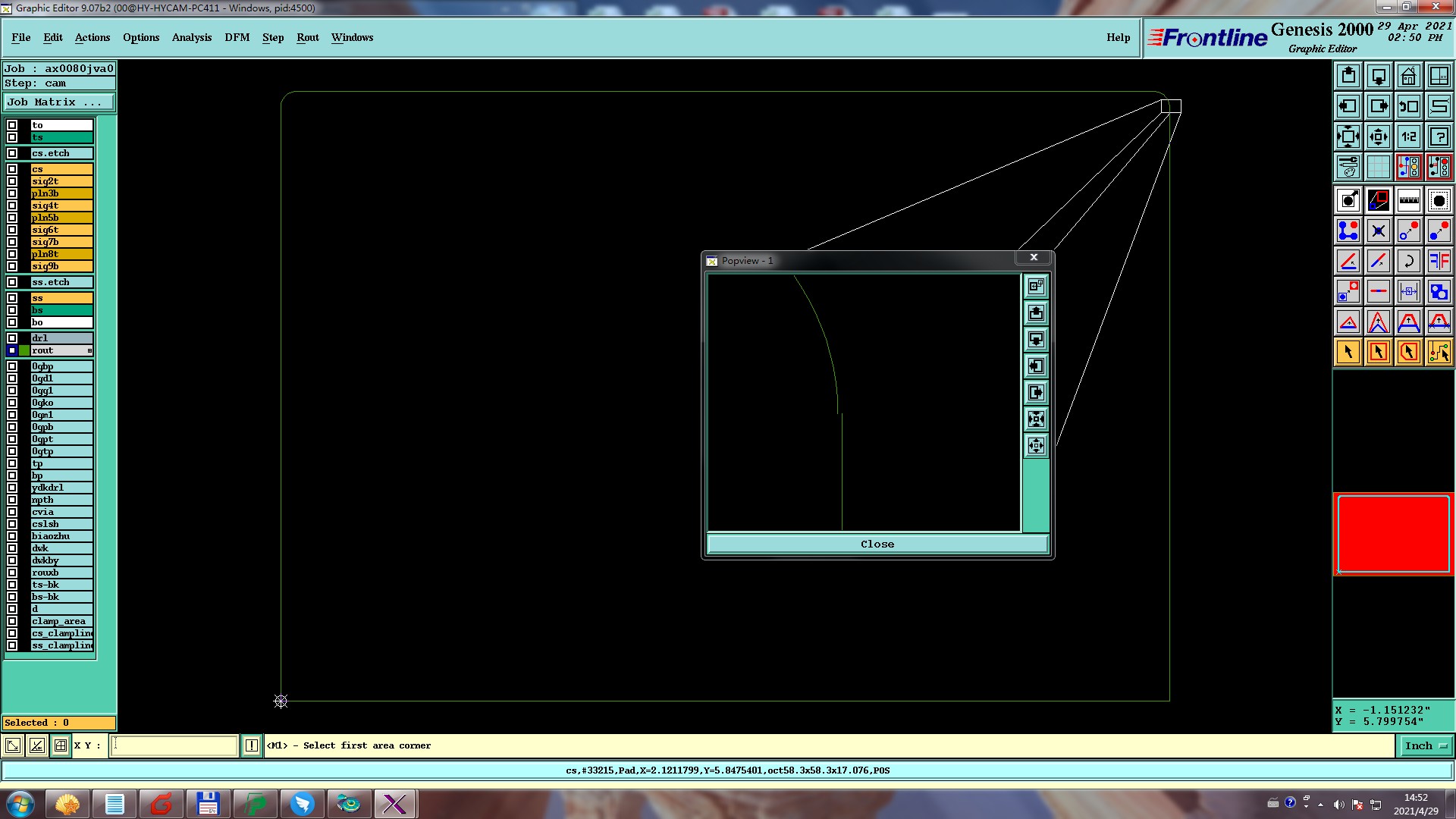Expand the DFM menu
The width and height of the screenshot is (1456, 819).
pyautogui.click(x=237, y=37)
